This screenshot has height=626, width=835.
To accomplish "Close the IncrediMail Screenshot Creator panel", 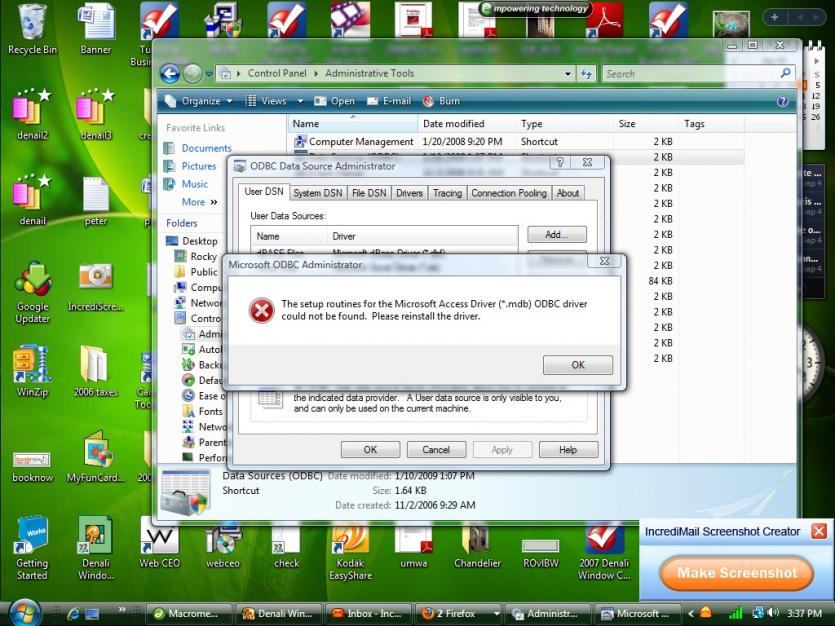I will click(818, 531).
